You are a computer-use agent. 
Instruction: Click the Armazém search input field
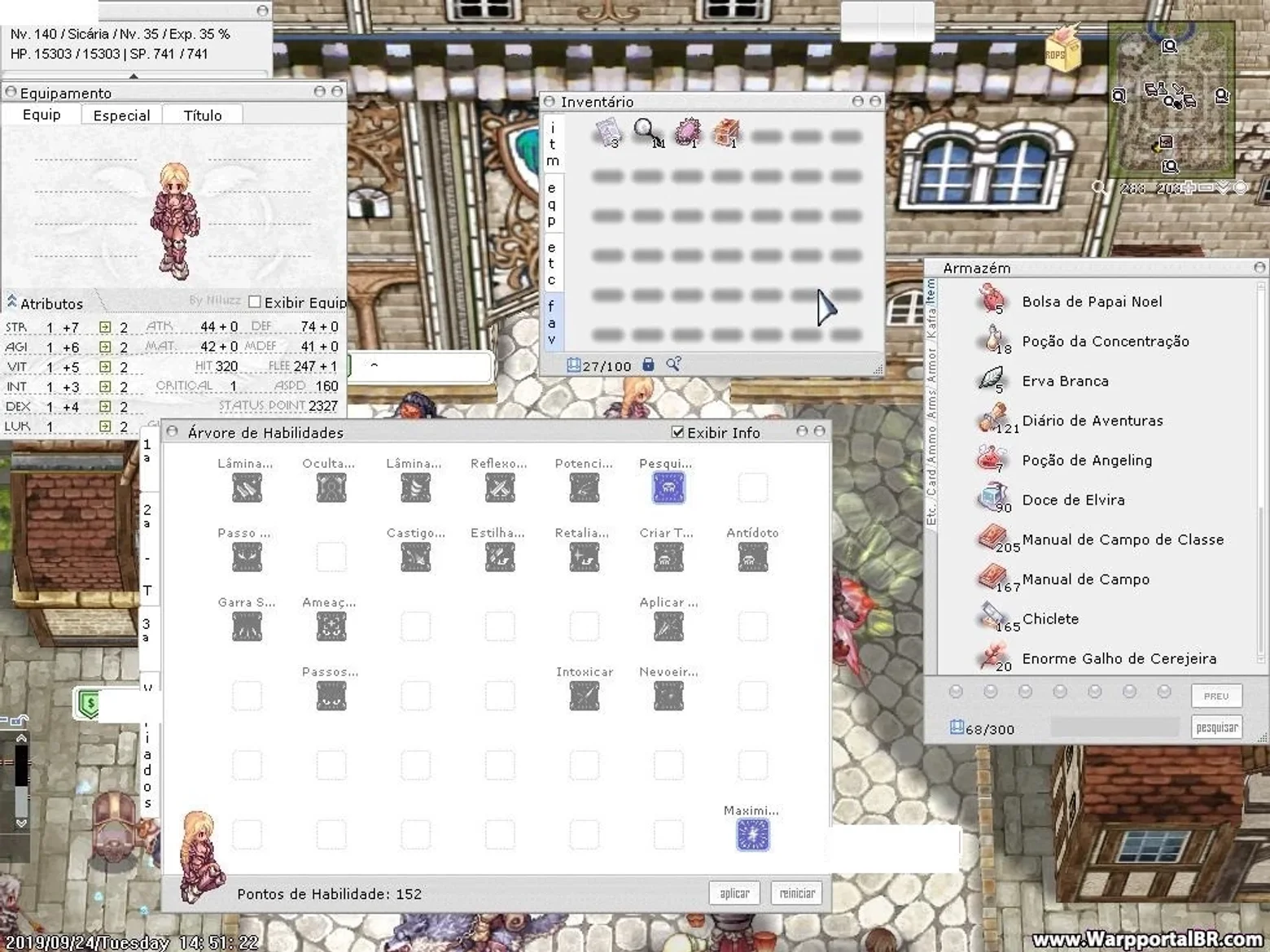pyautogui.click(x=1115, y=727)
